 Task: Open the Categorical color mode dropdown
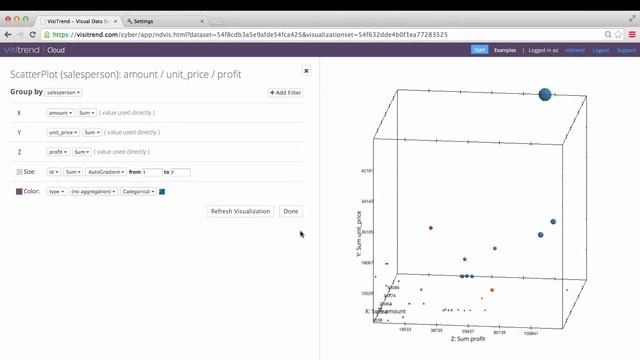138,191
